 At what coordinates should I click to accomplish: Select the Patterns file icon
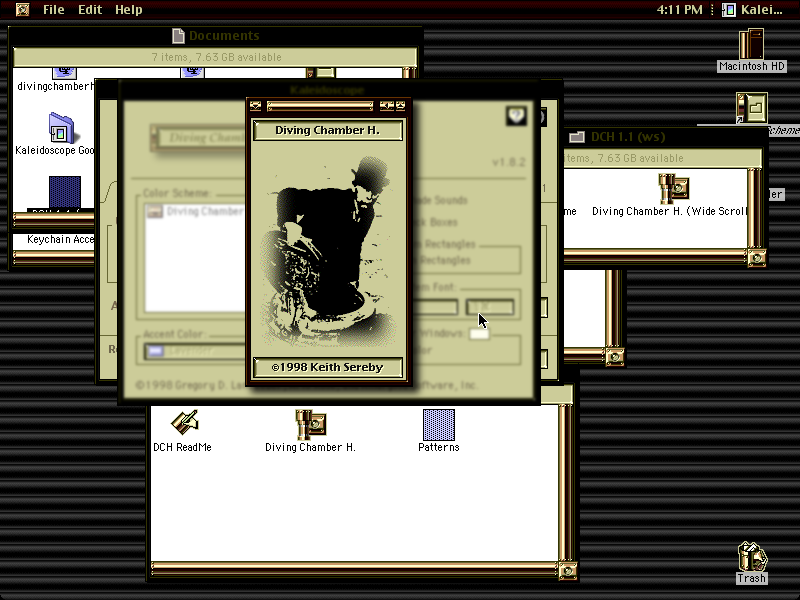[439, 424]
